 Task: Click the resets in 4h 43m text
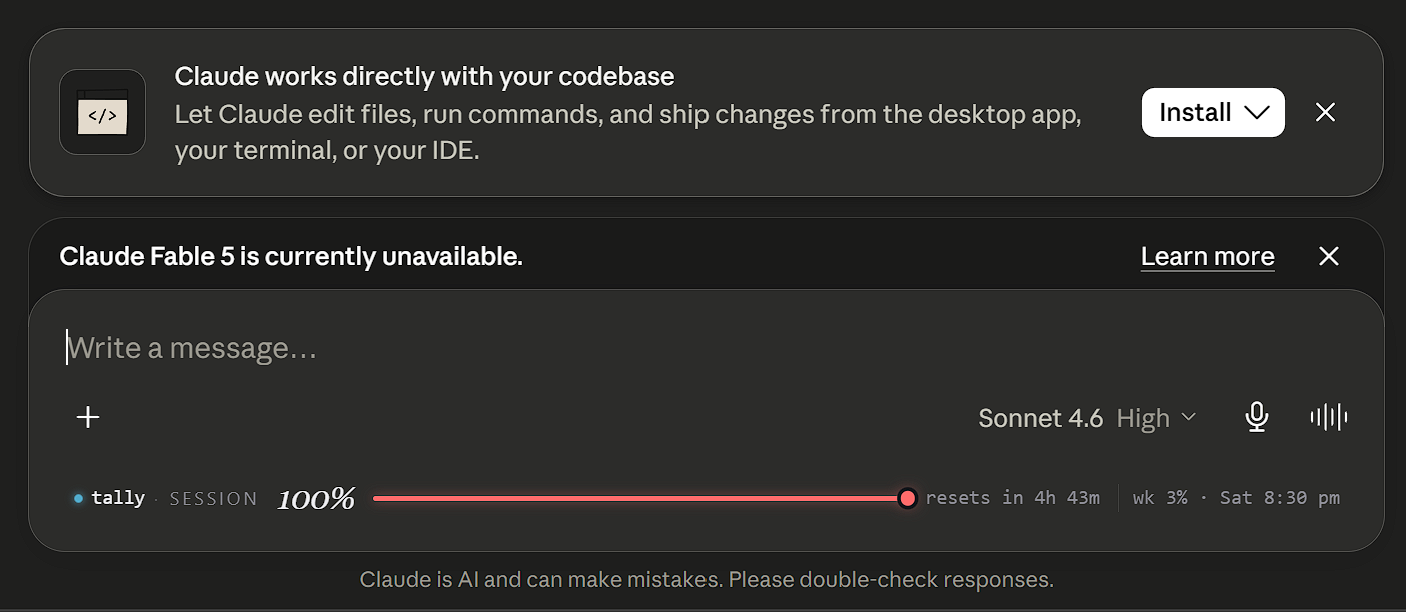point(1012,498)
